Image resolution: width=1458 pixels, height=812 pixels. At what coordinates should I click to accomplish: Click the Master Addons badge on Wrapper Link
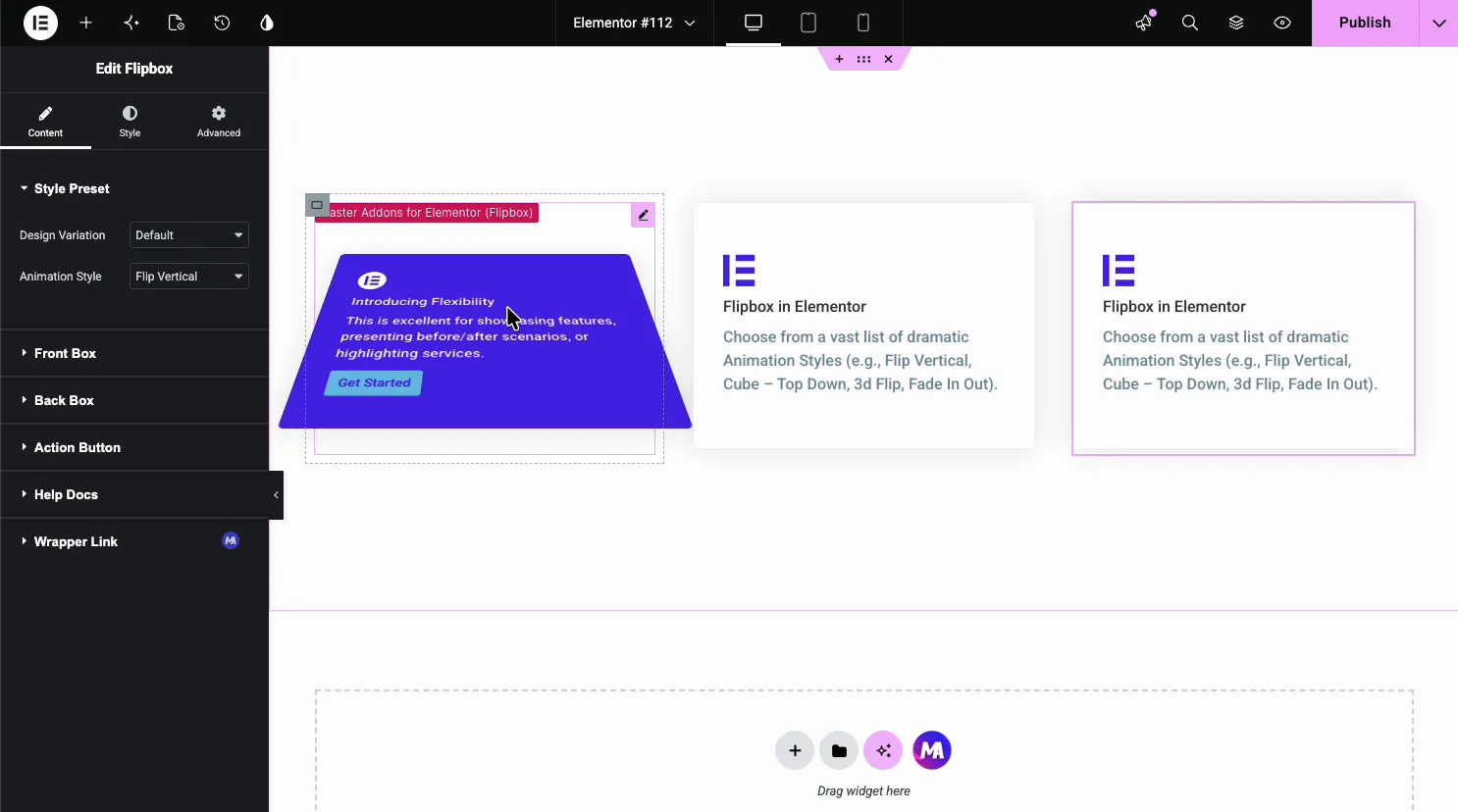pos(231,540)
